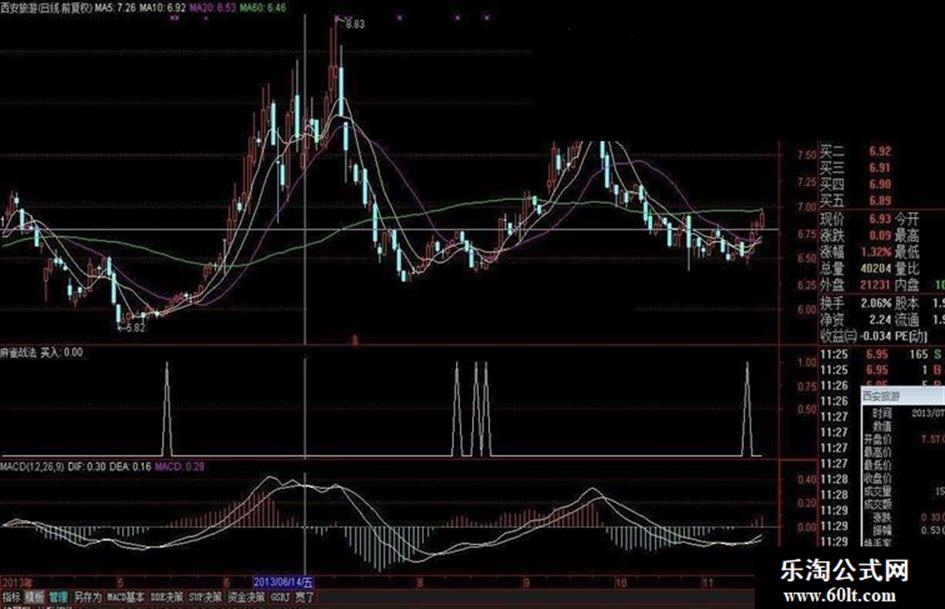
Task: Select the SUP决策 template tab
Action: (x=206, y=598)
